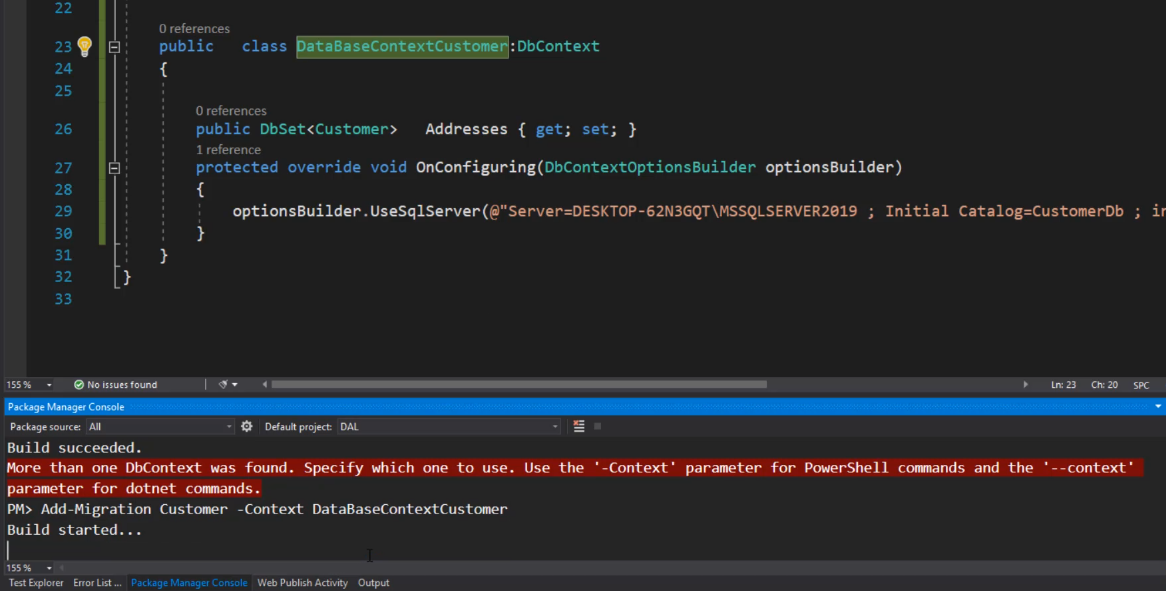This screenshot has height=591, width=1166.
Task: Switch to the Test Explorer tab
Action: (x=36, y=583)
